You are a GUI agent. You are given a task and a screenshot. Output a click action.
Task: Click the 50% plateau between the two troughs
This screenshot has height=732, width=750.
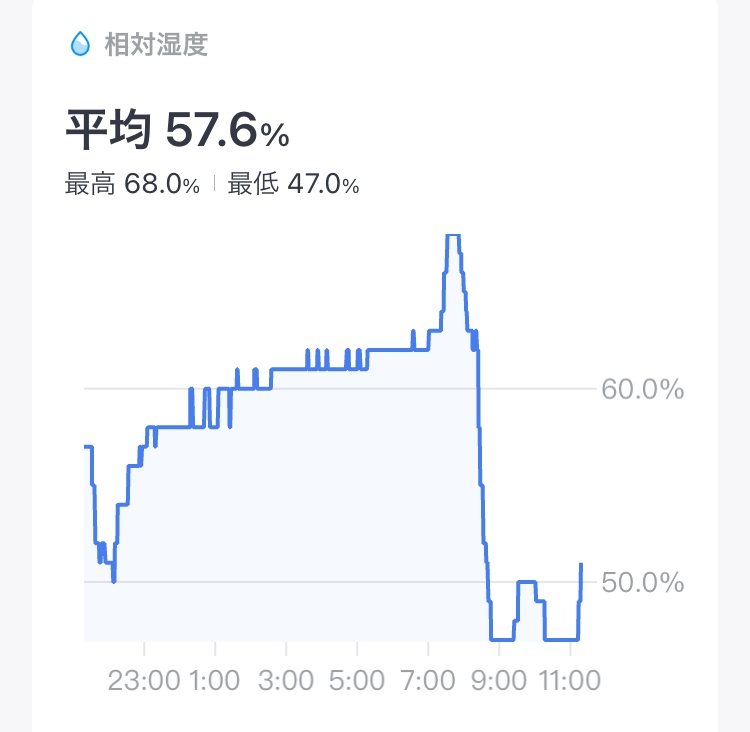point(527,581)
